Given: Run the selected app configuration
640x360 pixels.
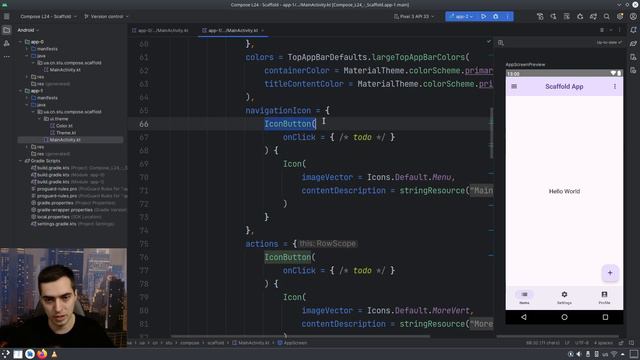Looking at the screenshot, I should [483, 16].
